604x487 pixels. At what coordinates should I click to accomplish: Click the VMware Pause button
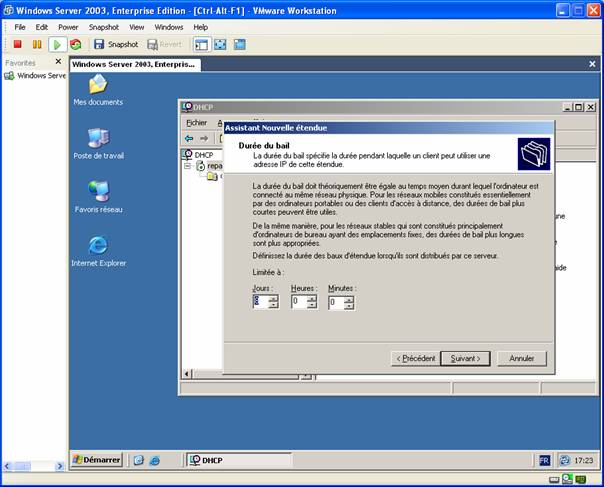[x=37, y=44]
